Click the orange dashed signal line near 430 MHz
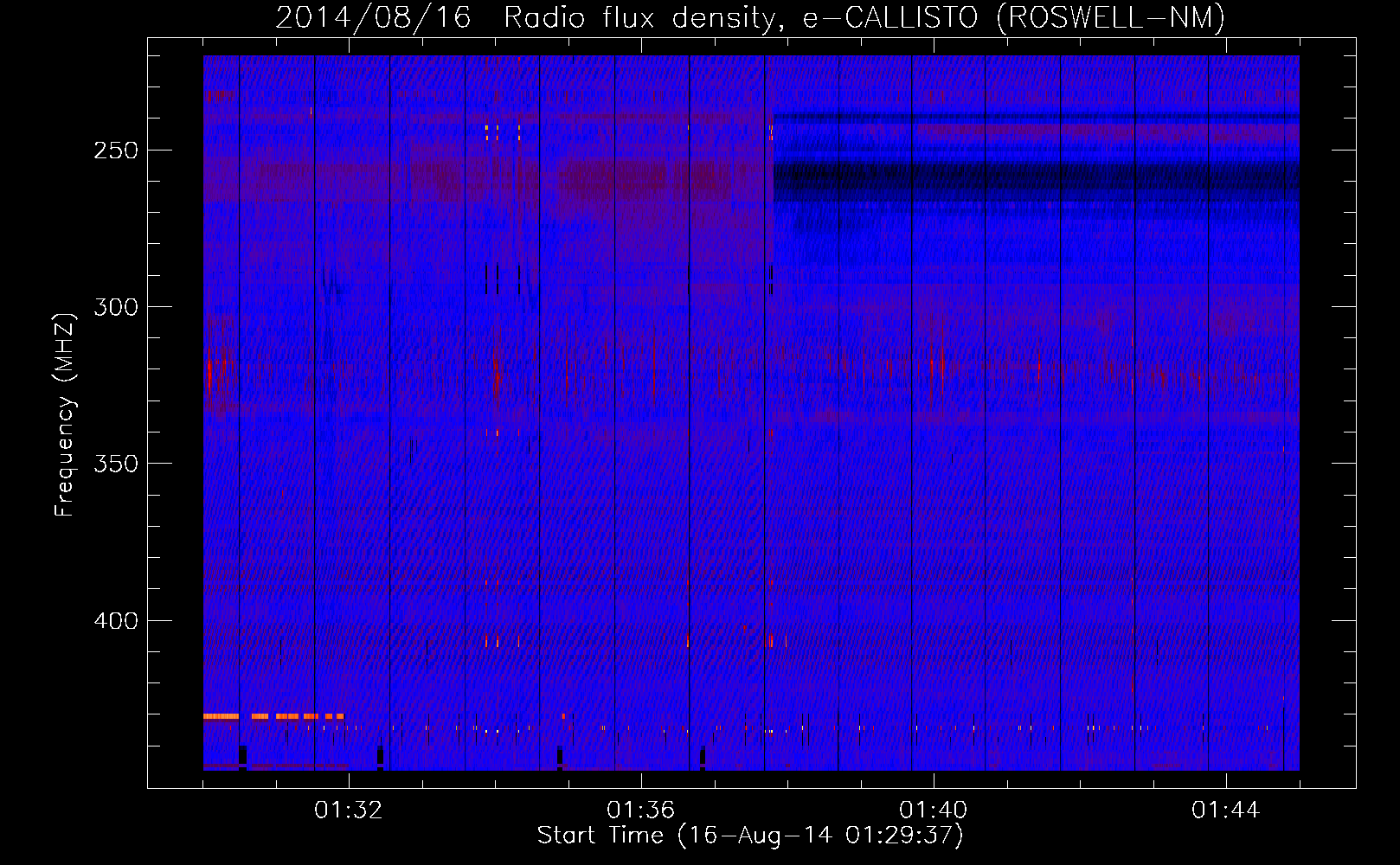The height and width of the screenshot is (865, 1400). click(273, 716)
